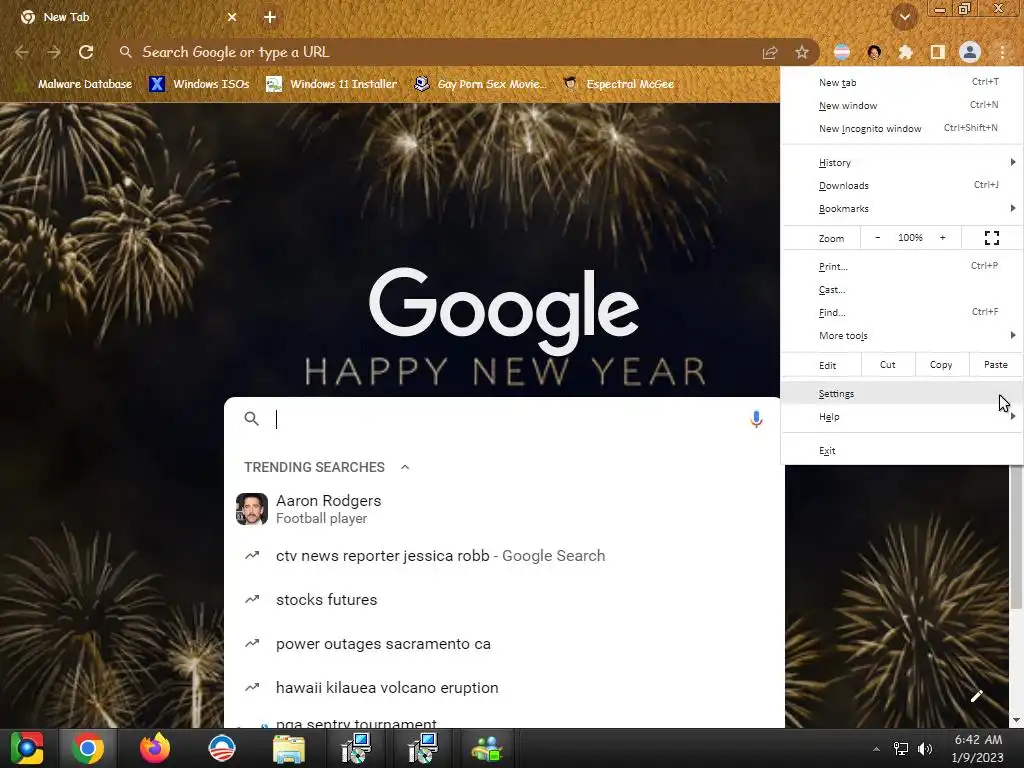The height and width of the screenshot is (768, 1024).
Task: Click the Windows Start button
Action: 27,748
